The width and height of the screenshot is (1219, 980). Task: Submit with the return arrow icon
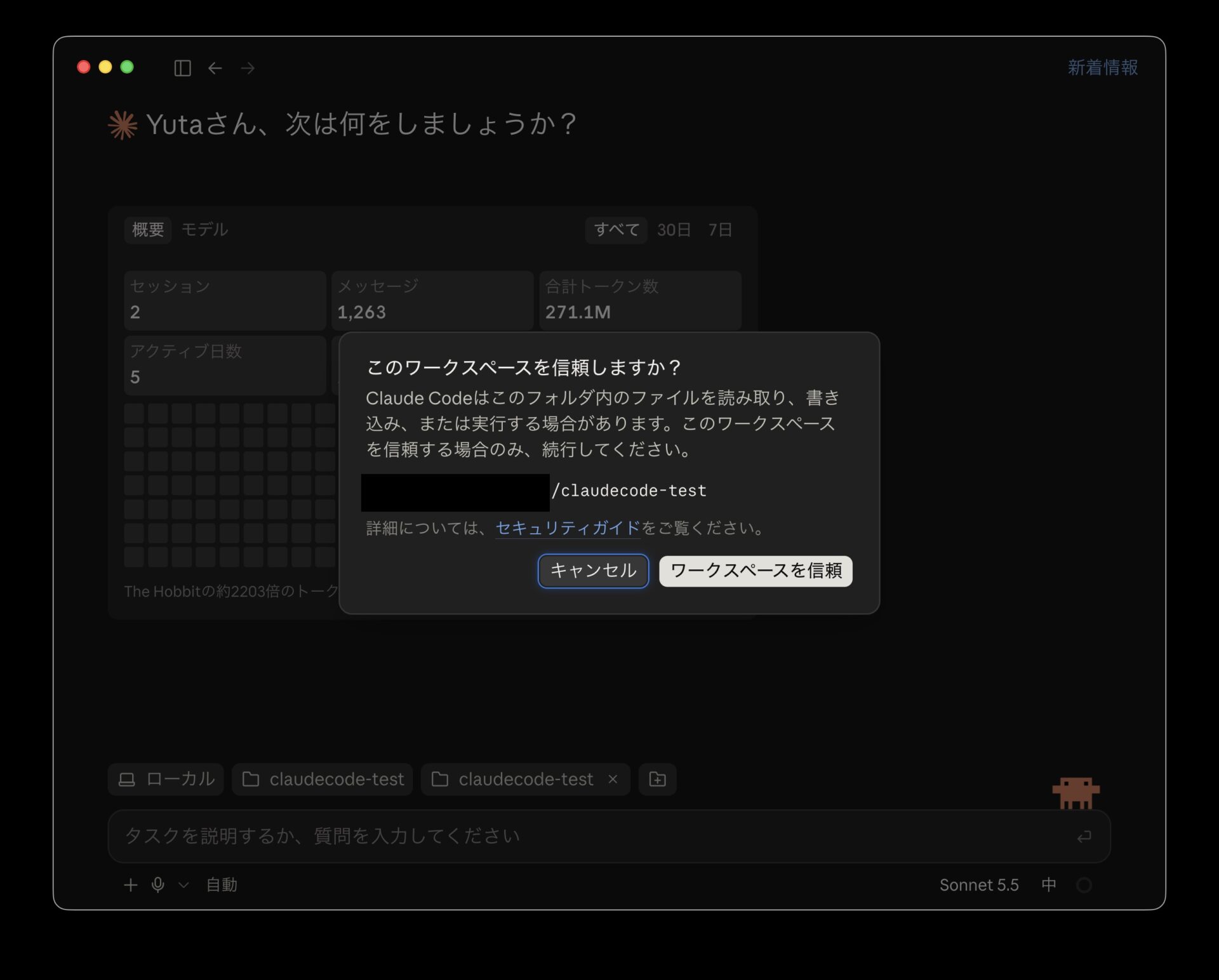click(x=1084, y=837)
